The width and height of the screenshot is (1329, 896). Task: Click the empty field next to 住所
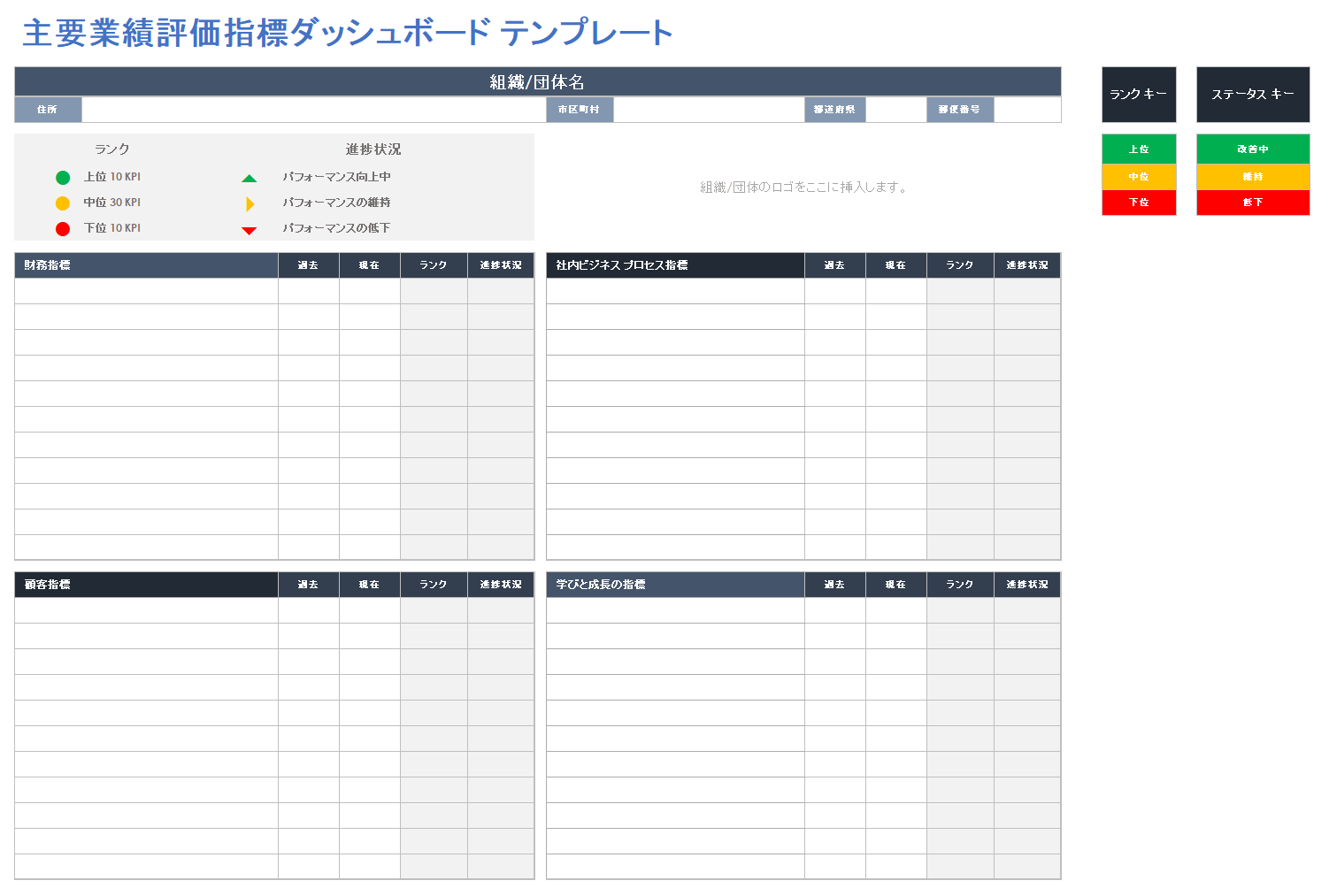[x=314, y=110]
